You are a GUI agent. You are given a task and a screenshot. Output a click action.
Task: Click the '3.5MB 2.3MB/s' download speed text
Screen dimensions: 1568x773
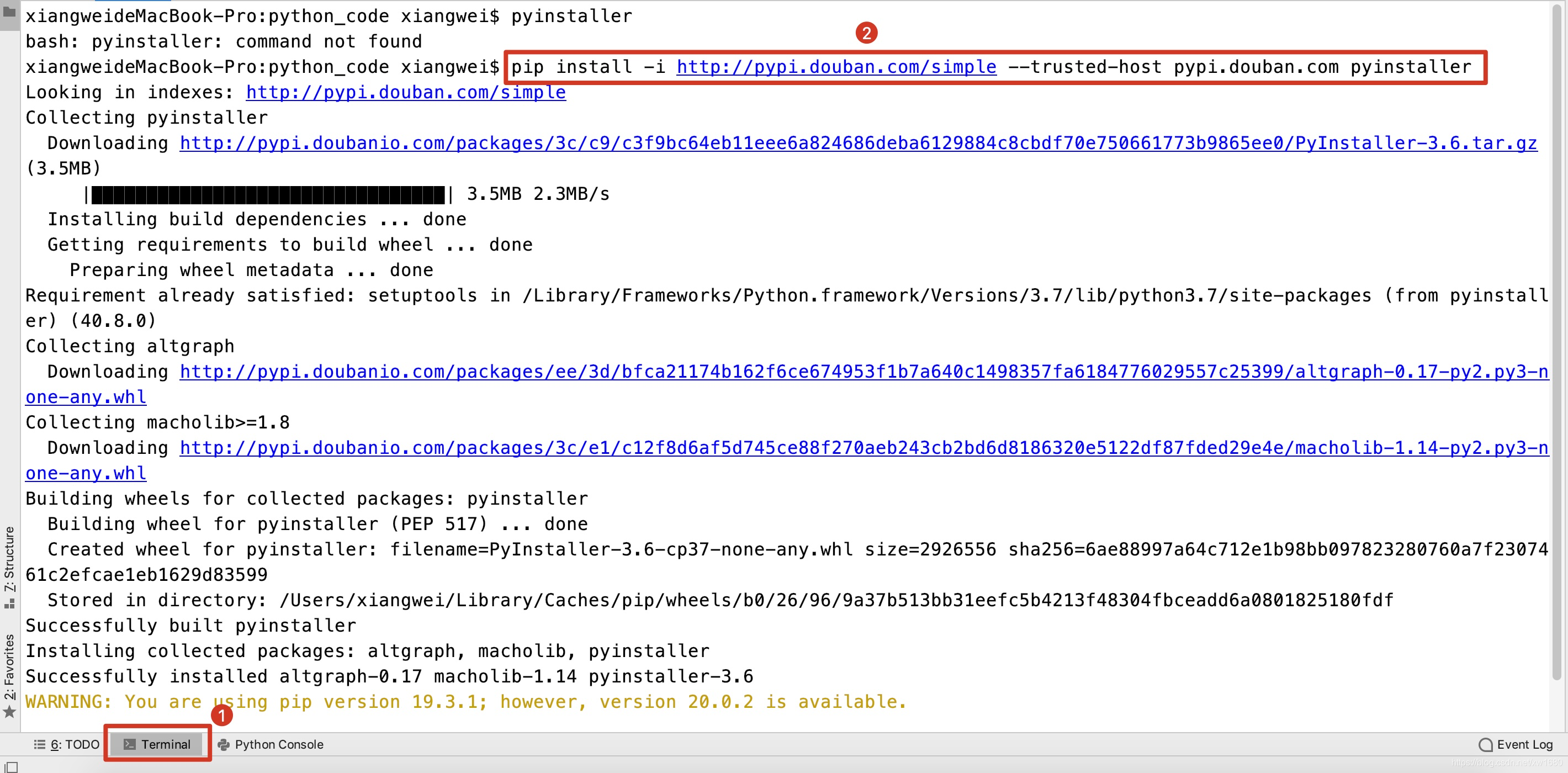[x=538, y=194]
